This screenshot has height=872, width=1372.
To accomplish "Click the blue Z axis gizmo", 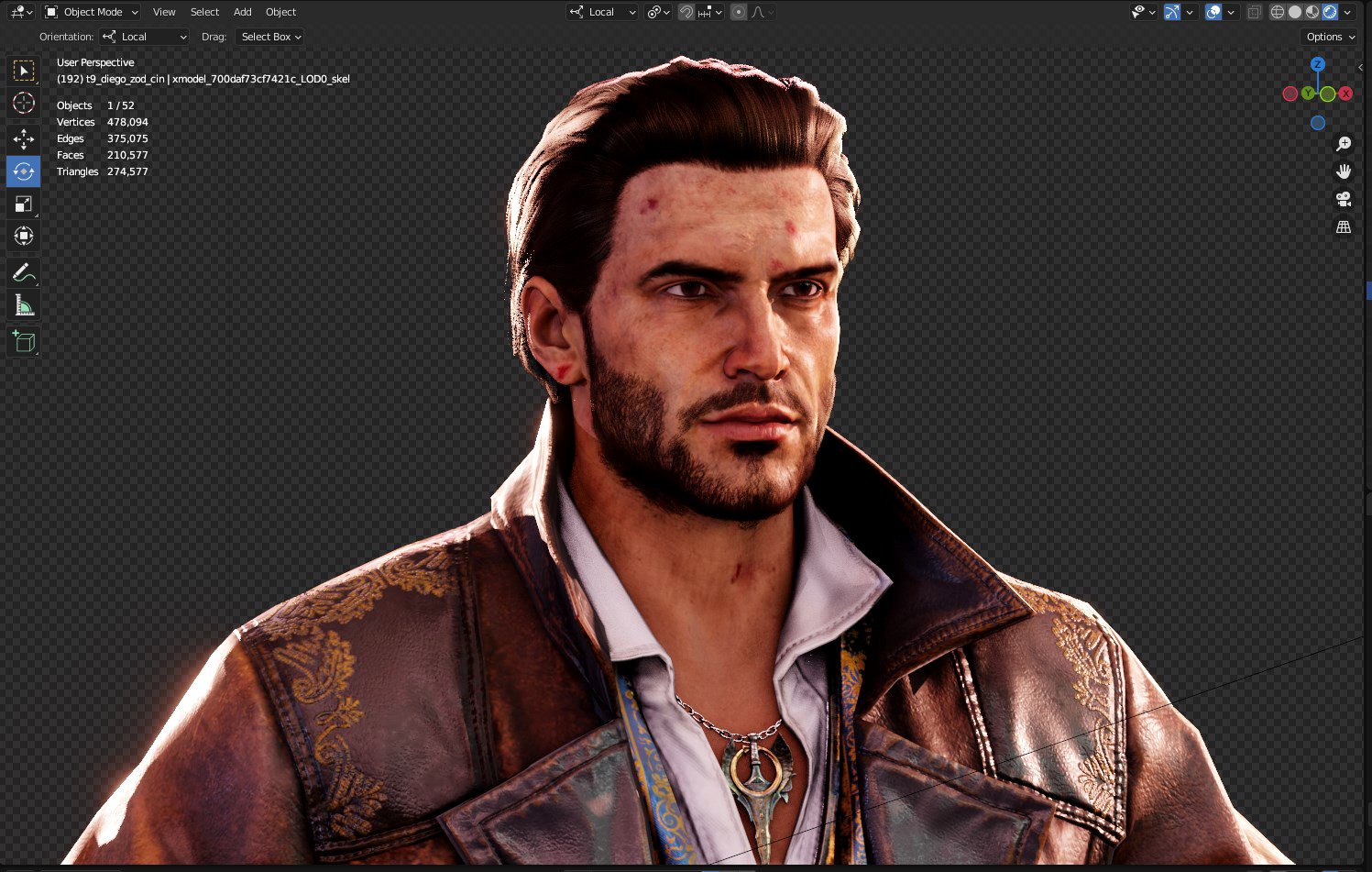I will (1318, 64).
